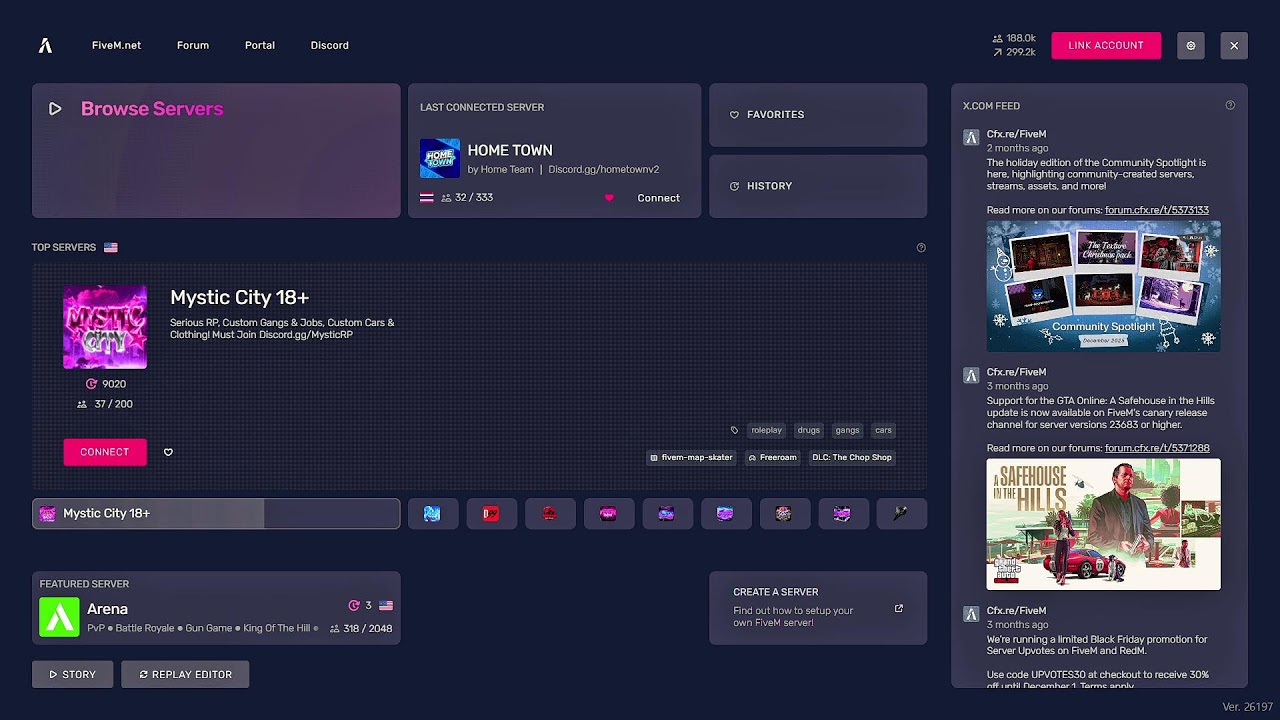Launch STORY mode

72,674
